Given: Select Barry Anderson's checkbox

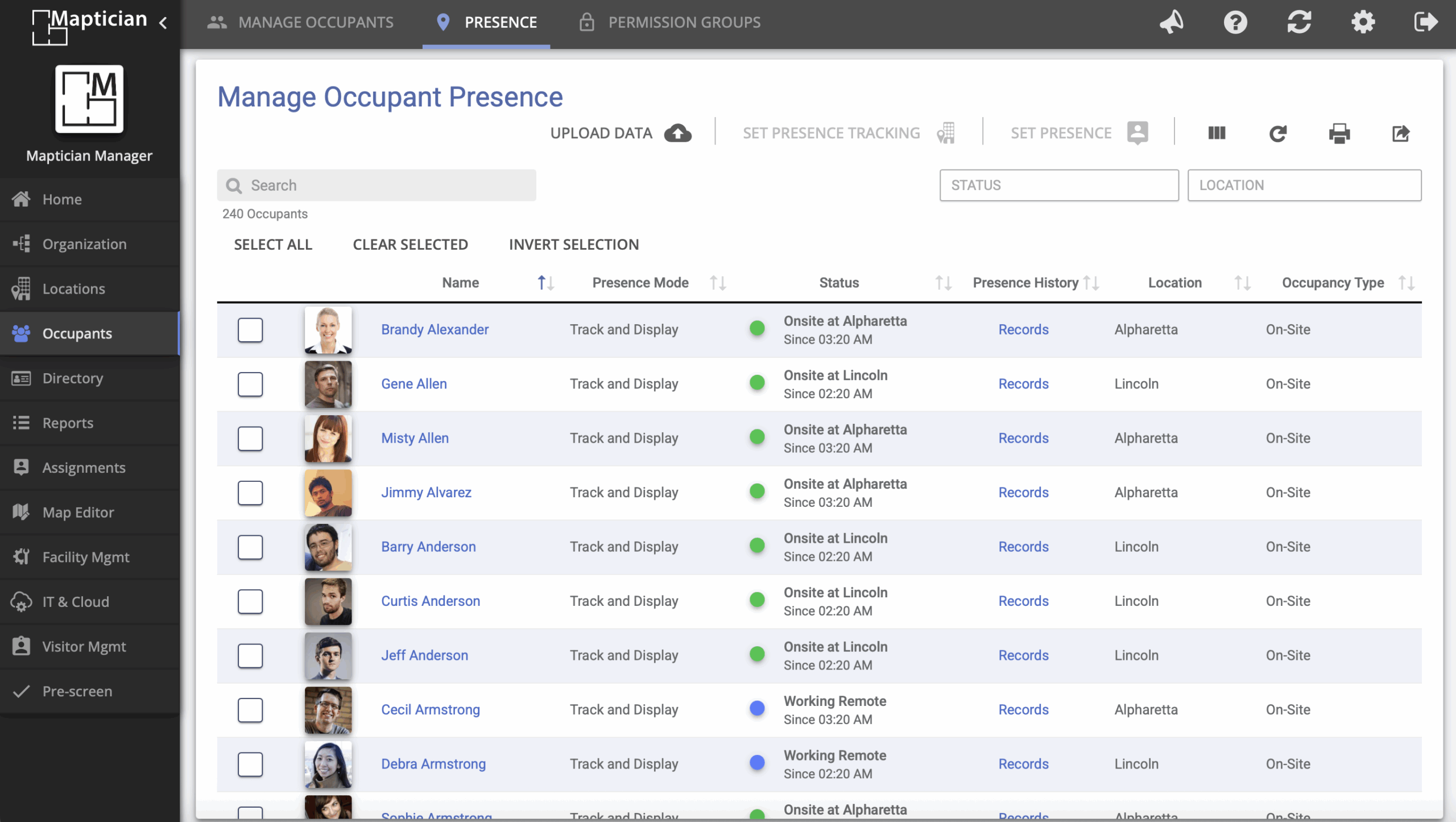Looking at the screenshot, I should pyautogui.click(x=250, y=547).
